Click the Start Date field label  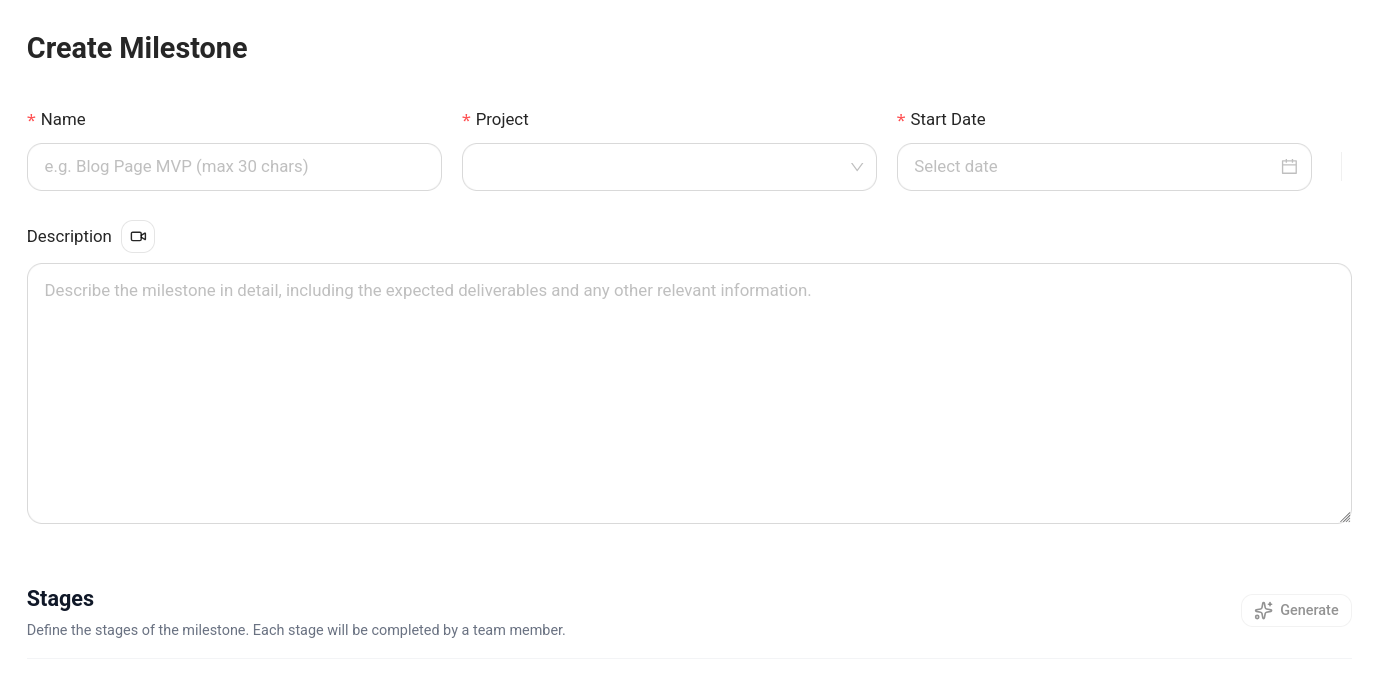[x=947, y=119]
